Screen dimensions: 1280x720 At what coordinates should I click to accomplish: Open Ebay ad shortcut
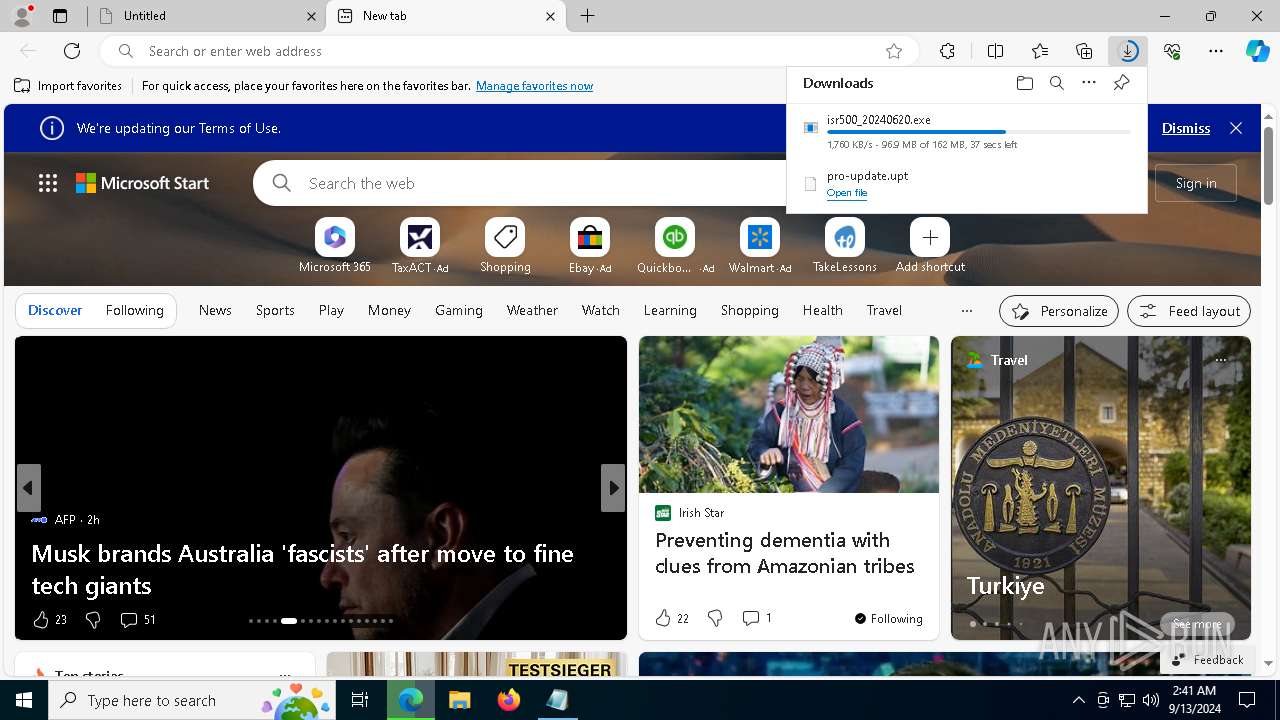click(590, 246)
